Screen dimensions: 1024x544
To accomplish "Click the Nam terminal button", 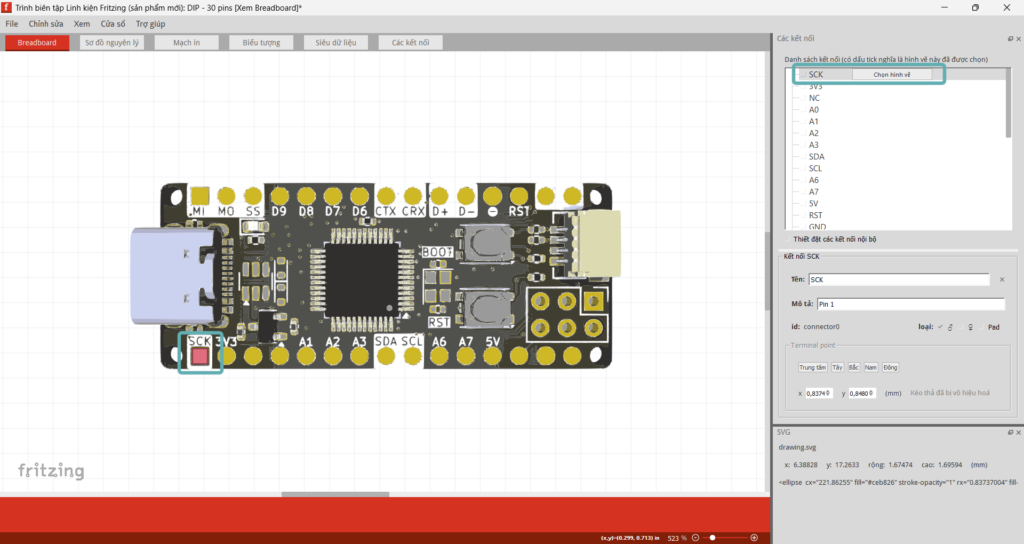I will [x=871, y=368].
